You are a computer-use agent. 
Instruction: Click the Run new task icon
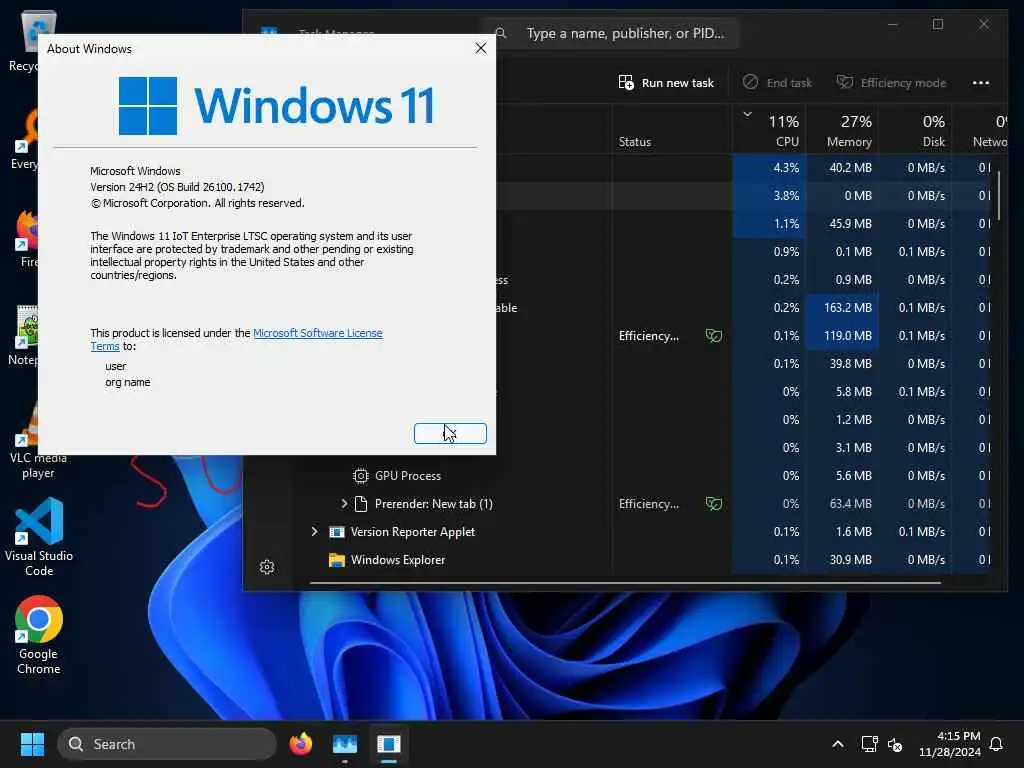[x=626, y=83]
